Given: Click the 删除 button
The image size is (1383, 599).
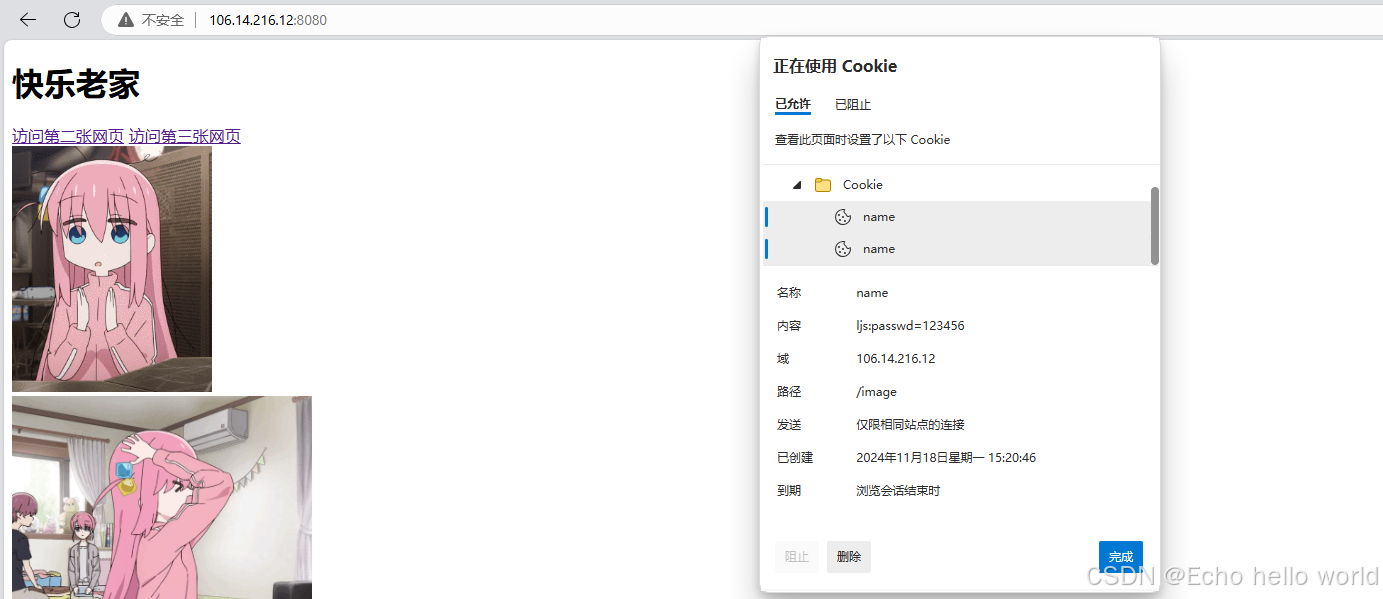Looking at the screenshot, I should [x=849, y=557].
